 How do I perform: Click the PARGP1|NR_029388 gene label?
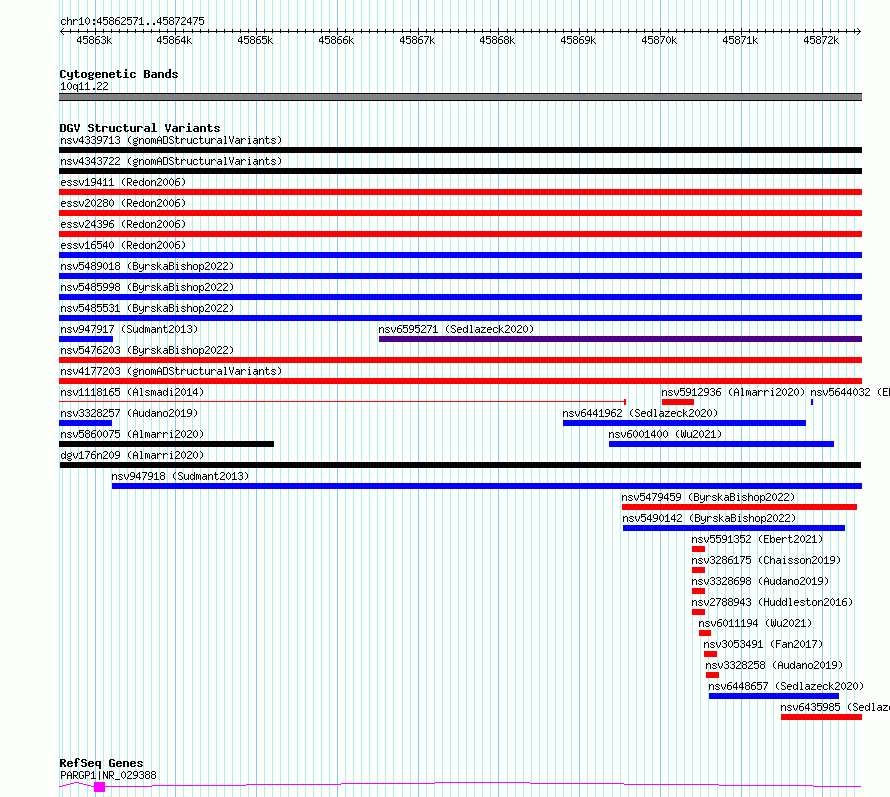click(108, 775)
